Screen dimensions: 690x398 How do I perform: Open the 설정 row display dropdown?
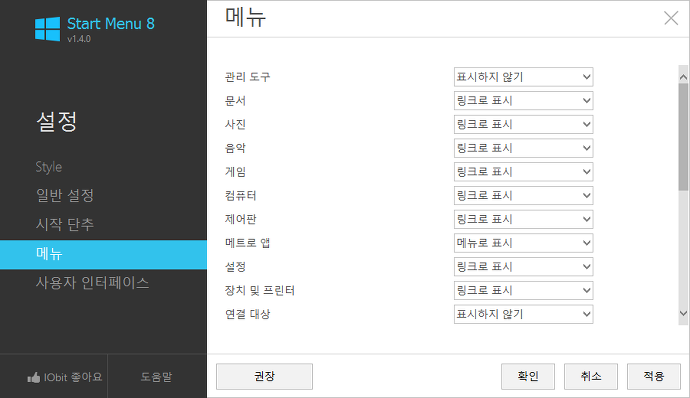point(523,267)
